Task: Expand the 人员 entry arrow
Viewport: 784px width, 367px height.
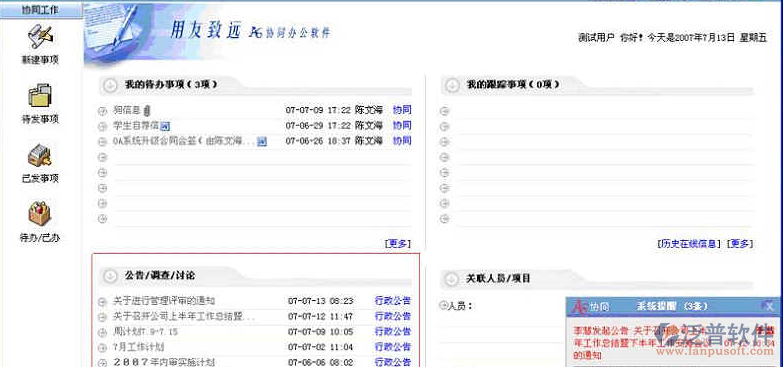Action: [443, 304]
